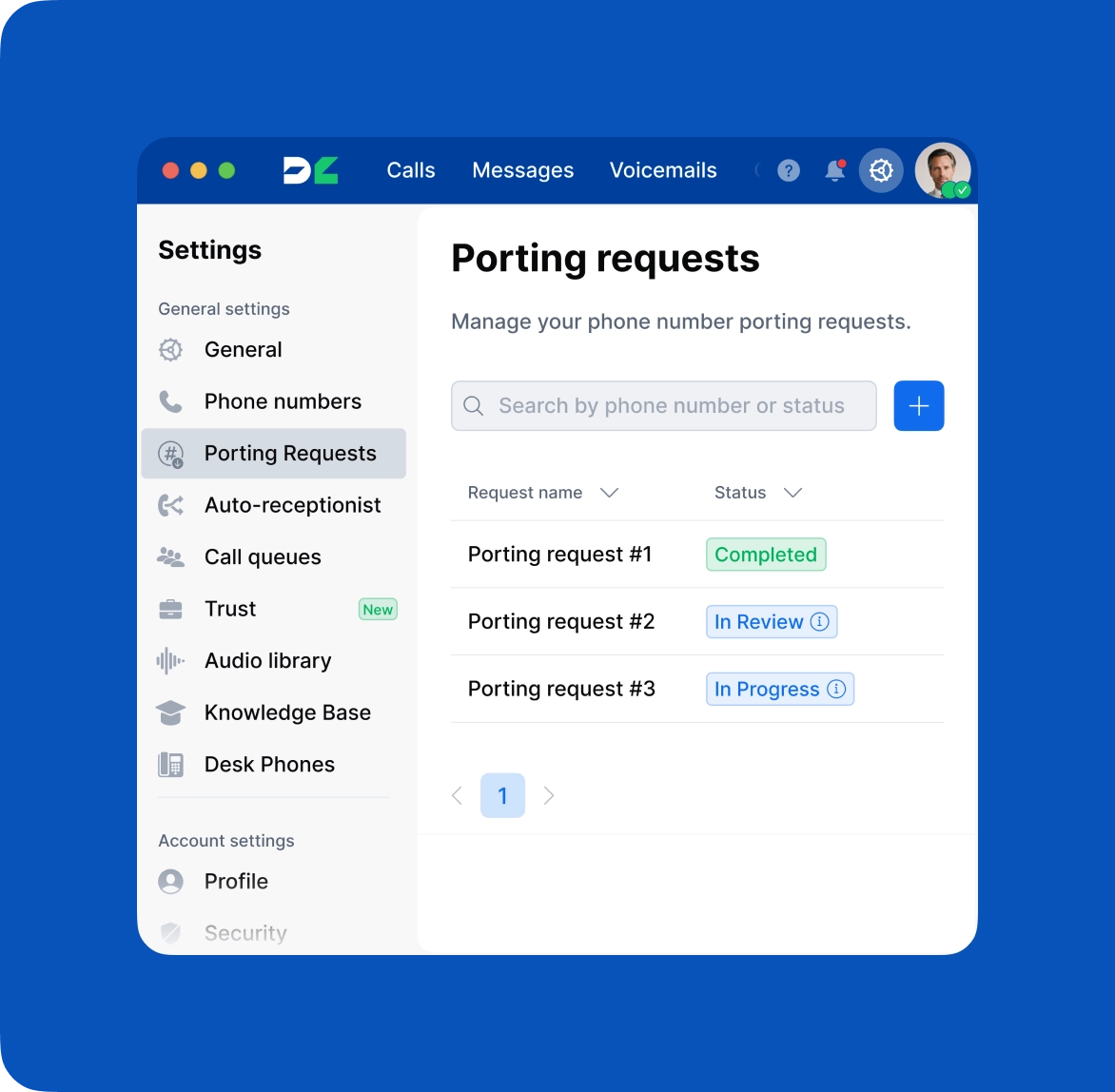Switch to the Messages tab

(522, 170)
